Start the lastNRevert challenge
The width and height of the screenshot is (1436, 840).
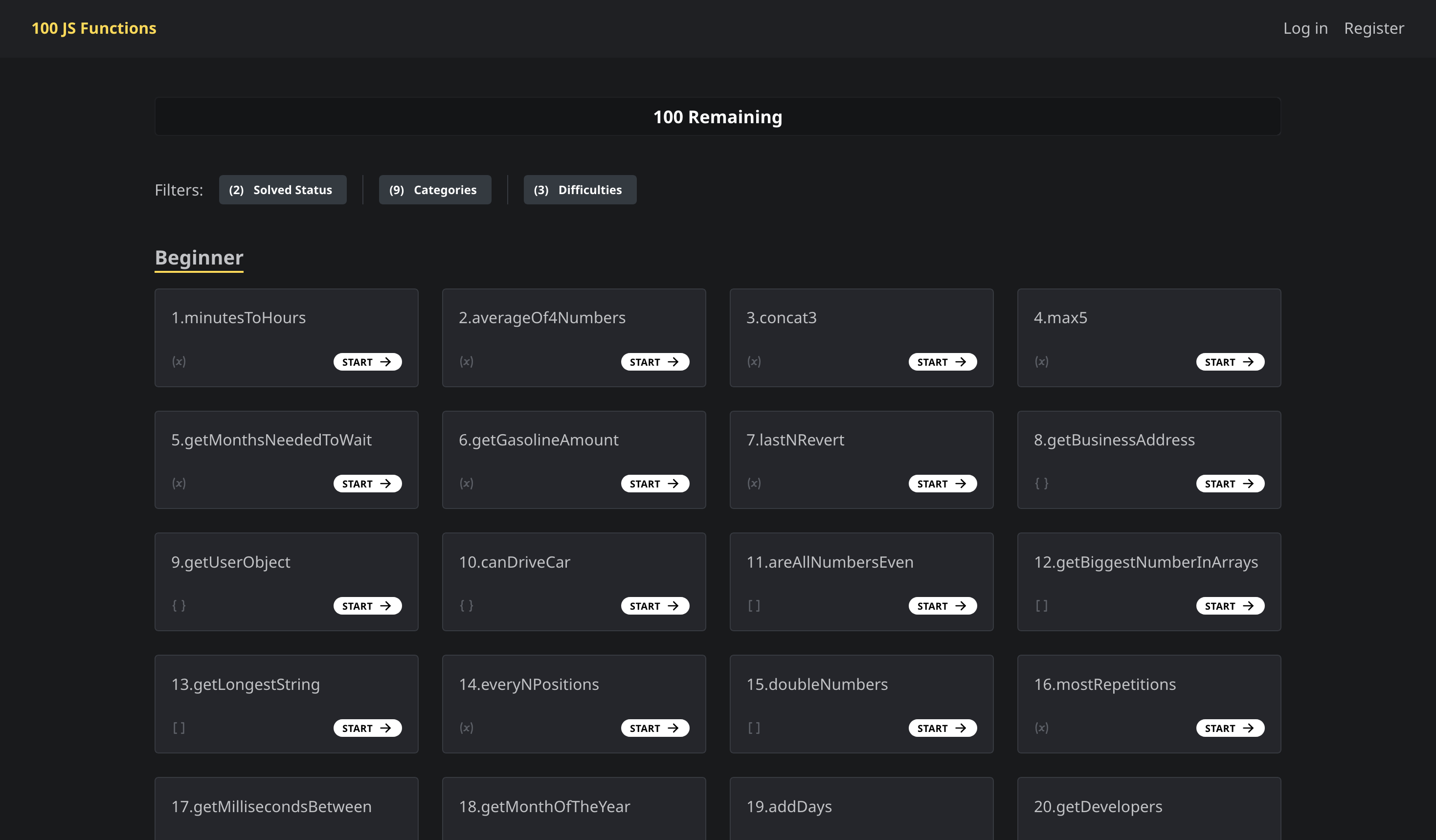point(942,484)
